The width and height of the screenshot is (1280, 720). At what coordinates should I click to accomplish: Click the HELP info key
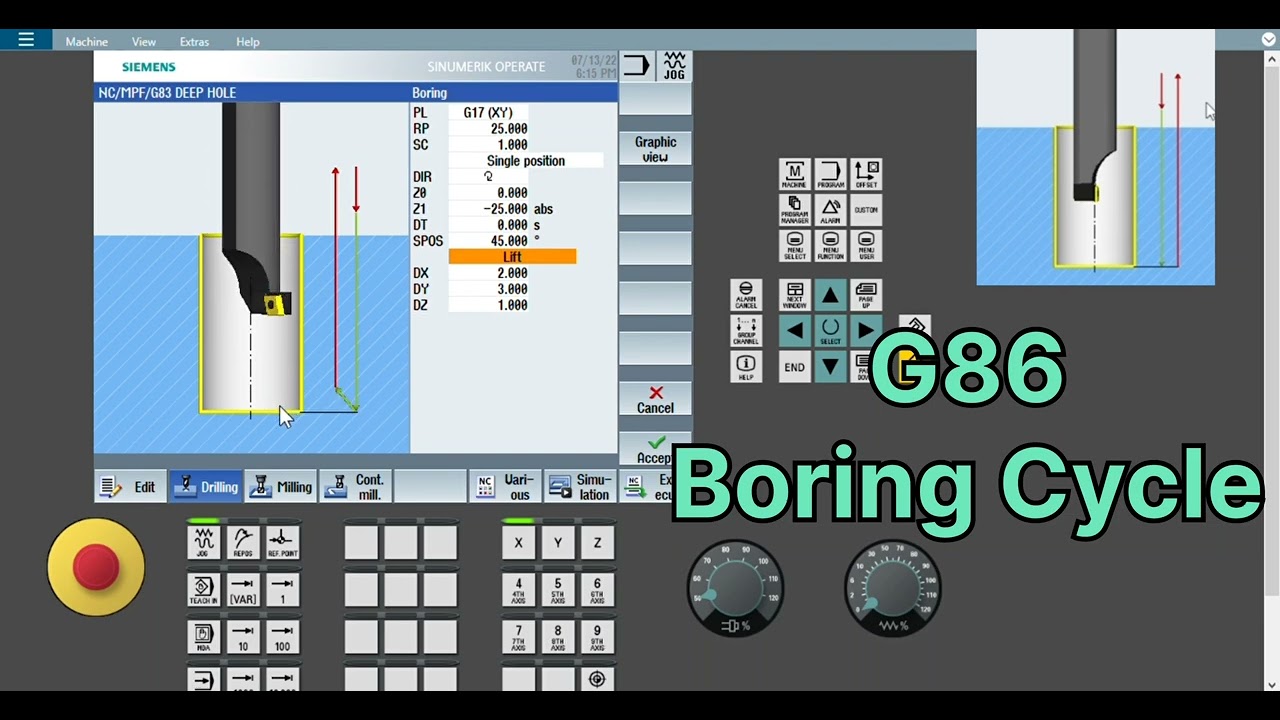[x=746, y=367]
